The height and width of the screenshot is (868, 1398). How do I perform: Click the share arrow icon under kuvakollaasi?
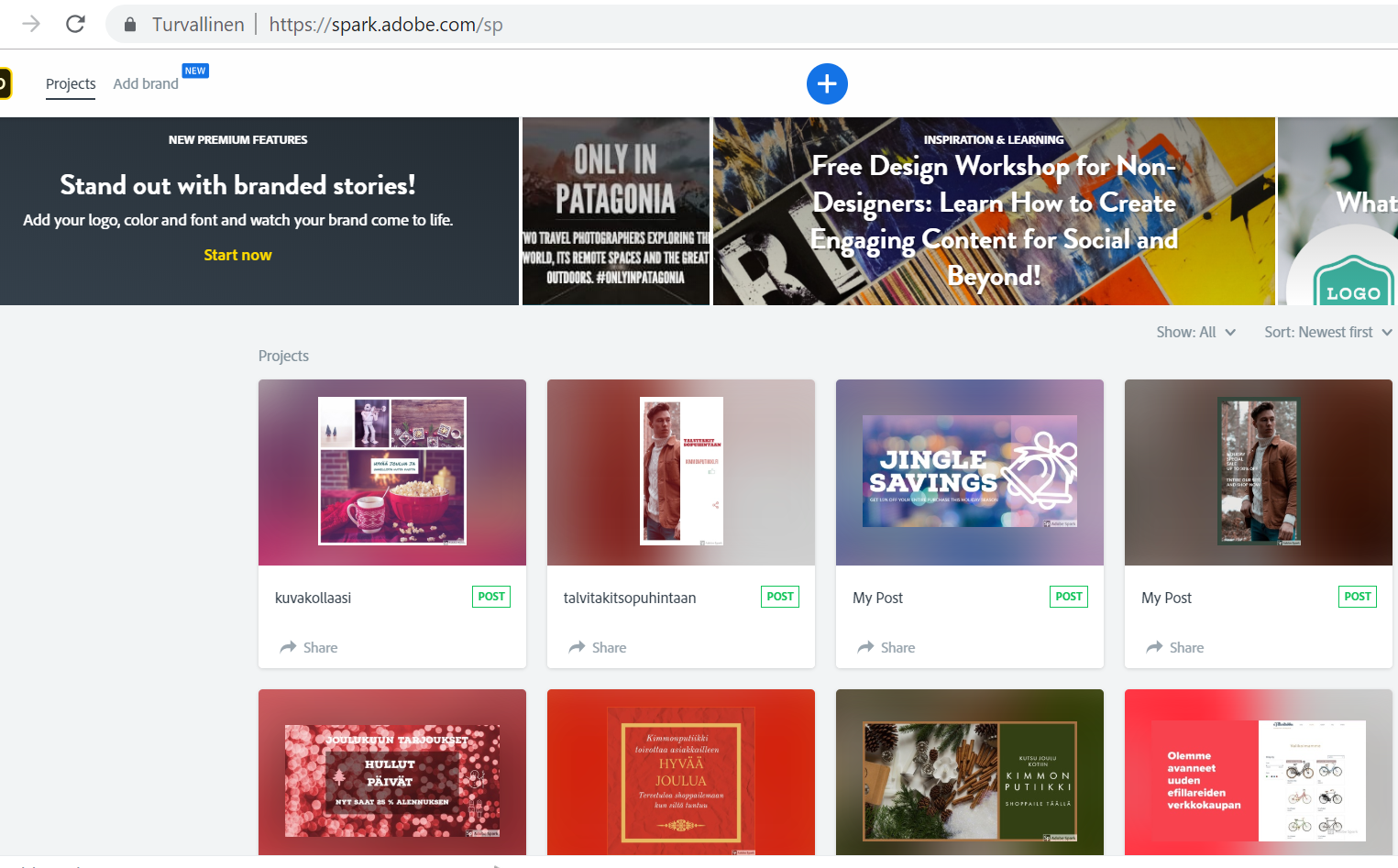pos(288,647)
